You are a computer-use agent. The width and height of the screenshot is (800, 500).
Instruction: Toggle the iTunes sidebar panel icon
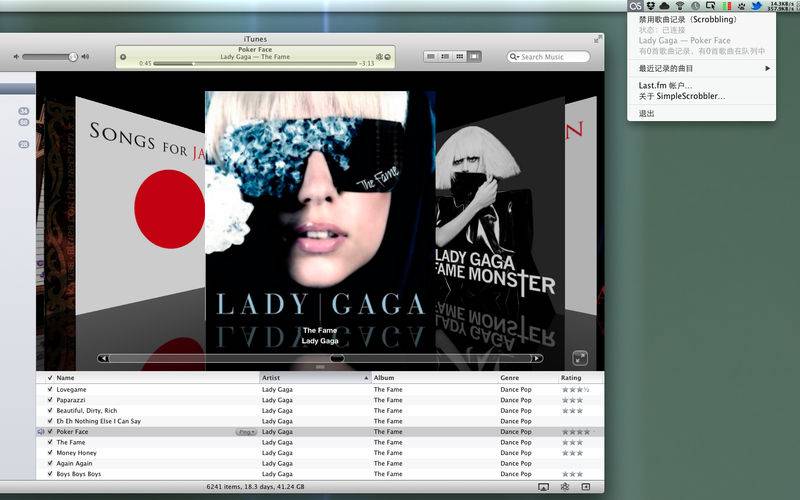point(586,487)
